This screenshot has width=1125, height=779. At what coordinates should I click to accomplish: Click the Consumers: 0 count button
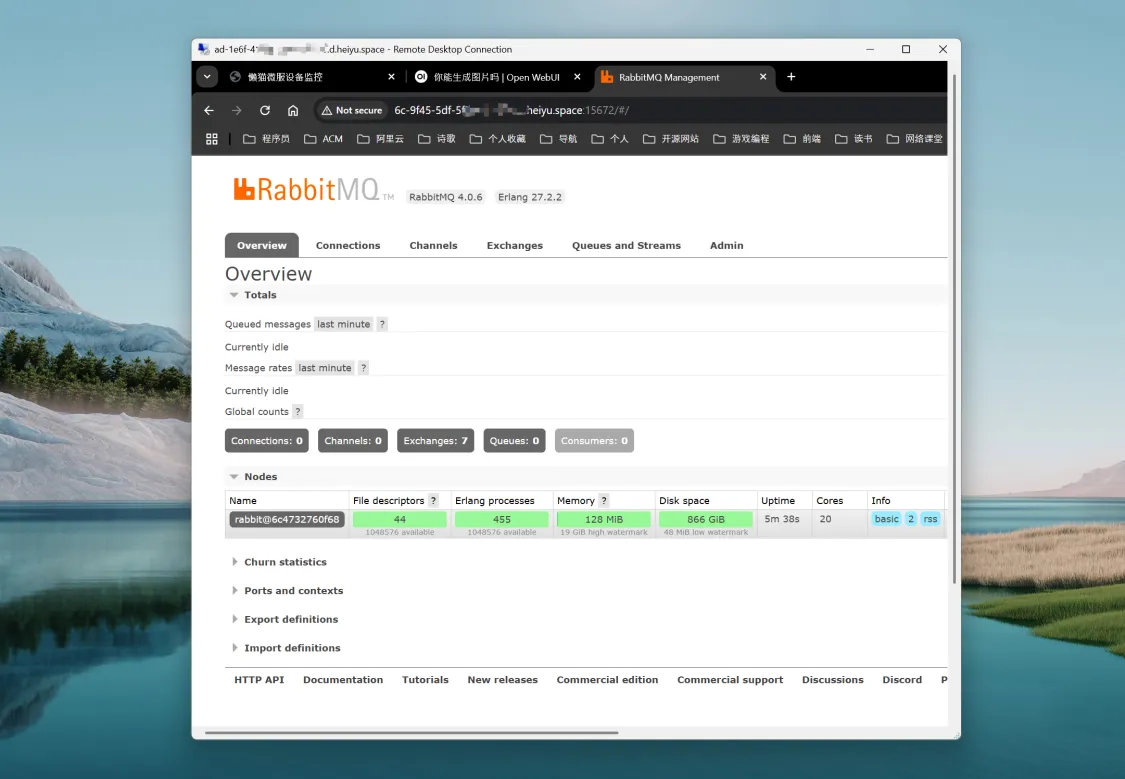[594, 440]
